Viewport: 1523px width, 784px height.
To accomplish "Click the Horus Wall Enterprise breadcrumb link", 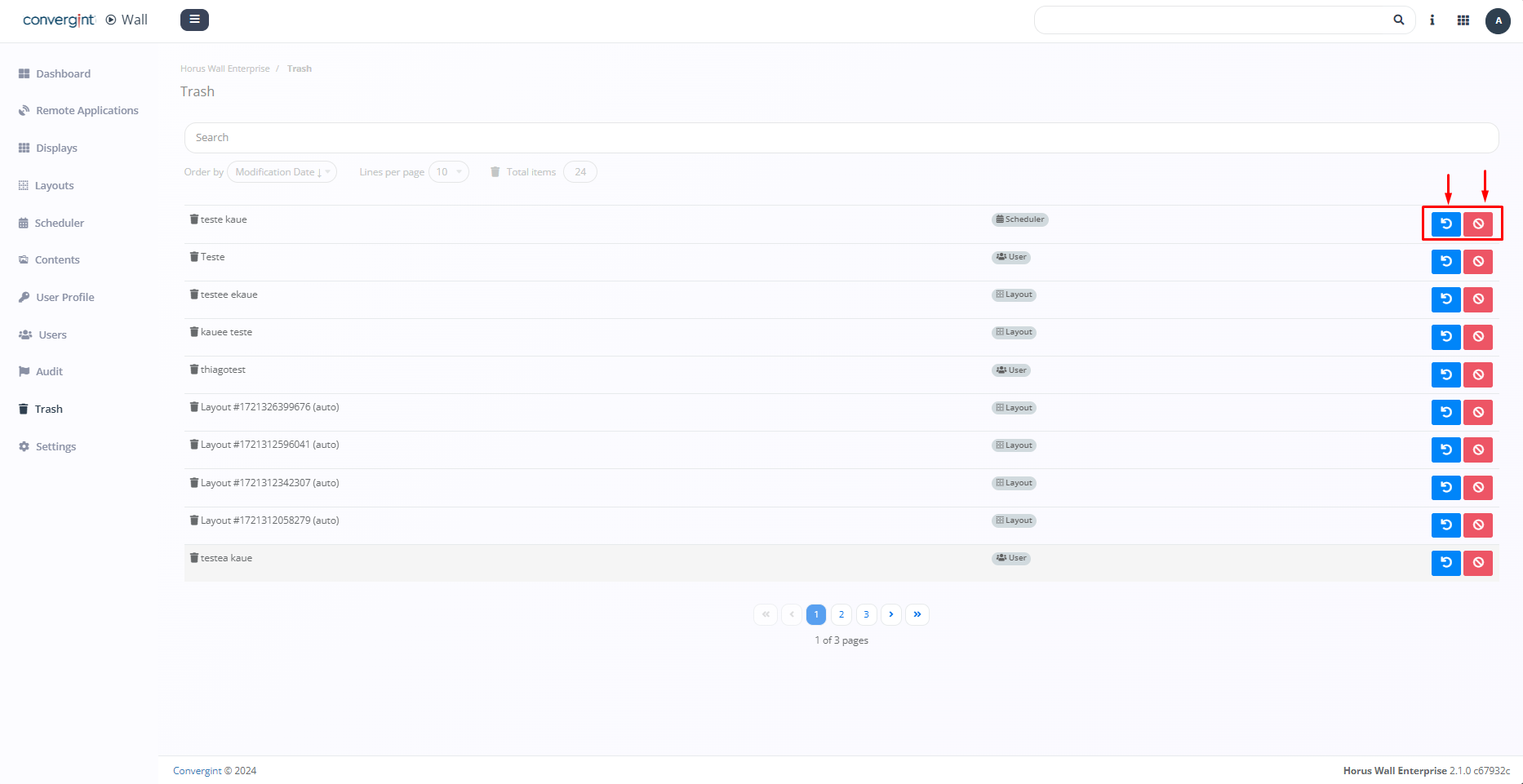I will coord(224,69).
